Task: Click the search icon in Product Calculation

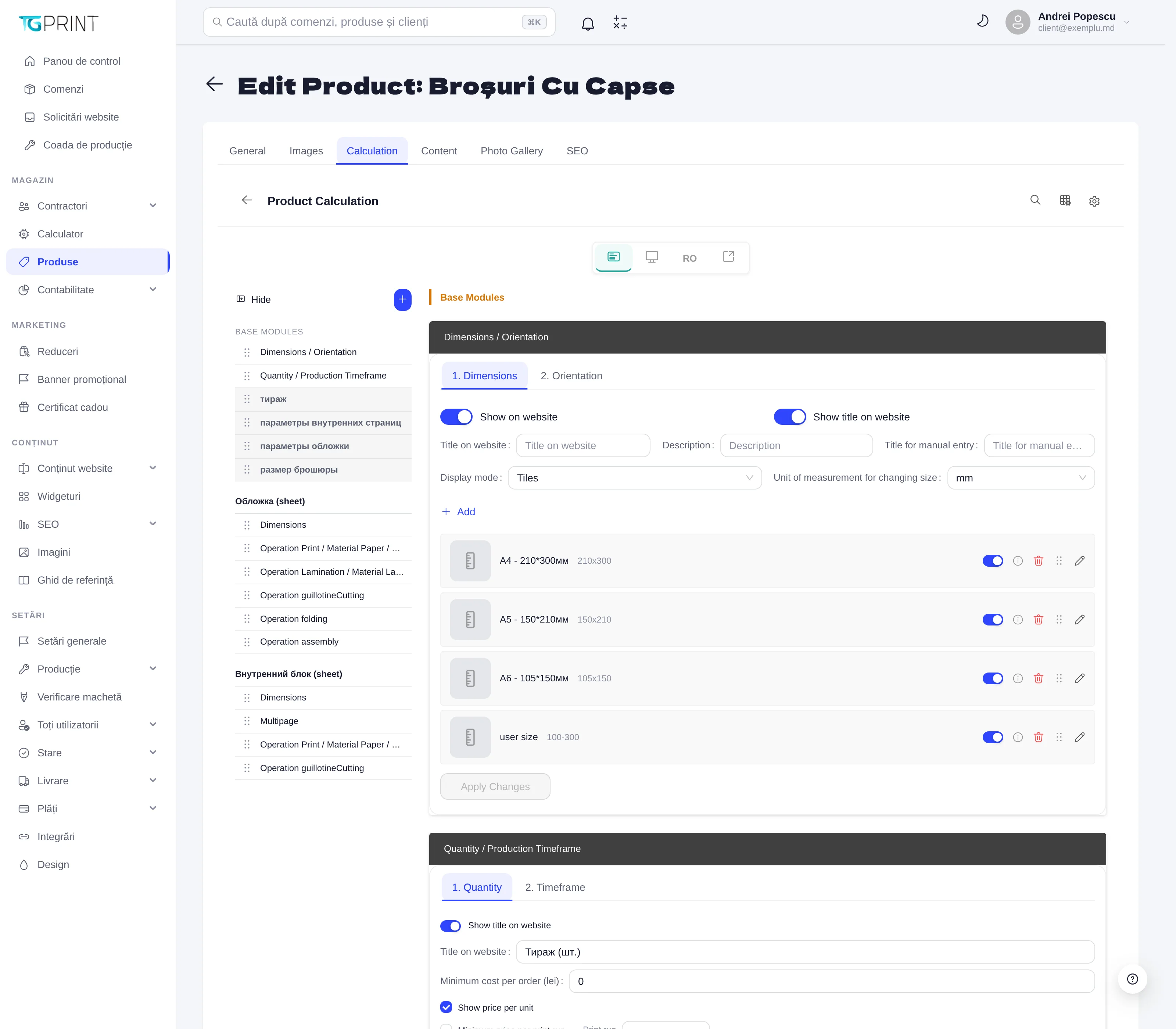Action: [1035, 200]
